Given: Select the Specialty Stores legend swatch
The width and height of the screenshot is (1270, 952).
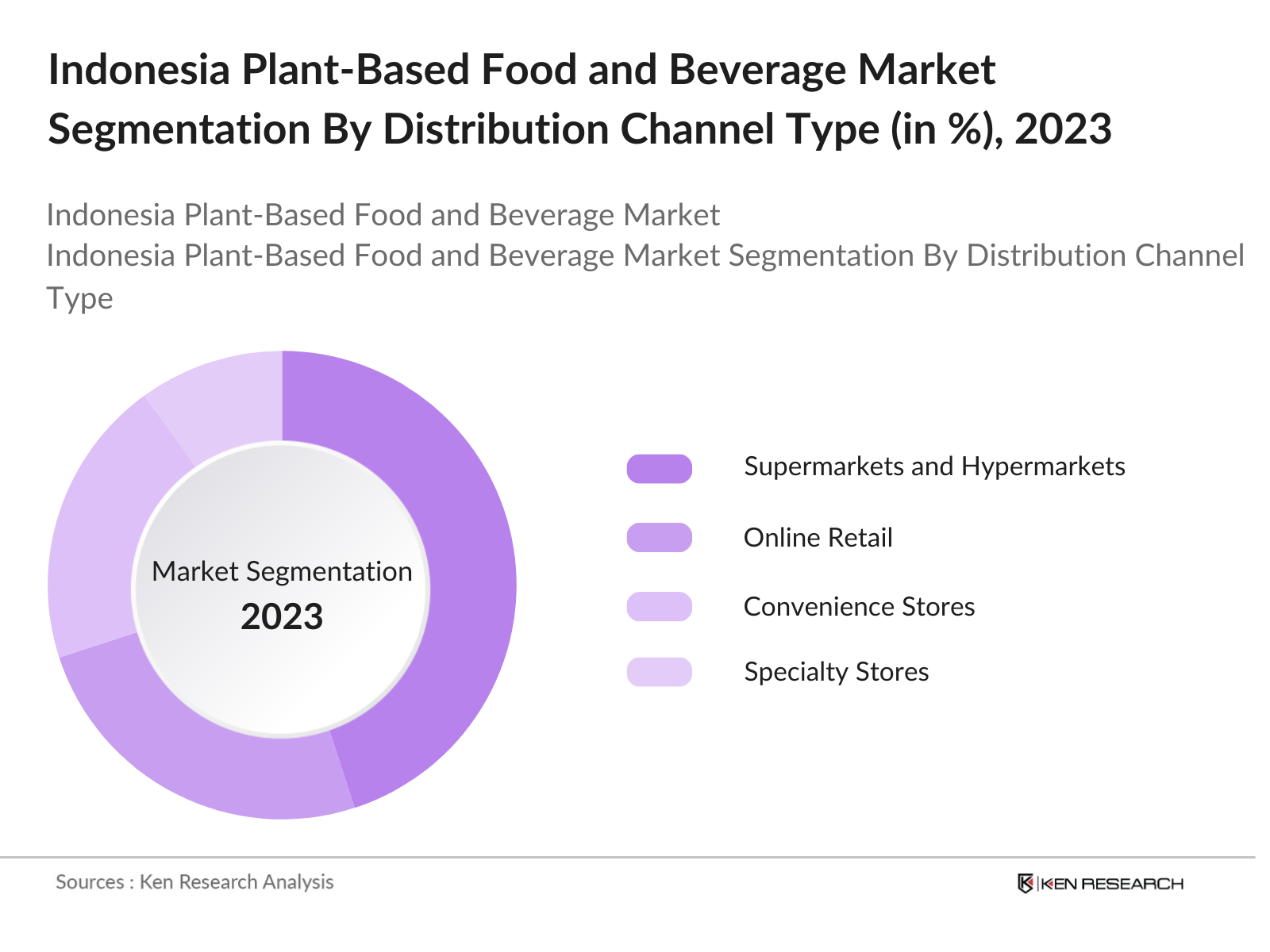Looking at the screenshot, I should tap(660, 672).
